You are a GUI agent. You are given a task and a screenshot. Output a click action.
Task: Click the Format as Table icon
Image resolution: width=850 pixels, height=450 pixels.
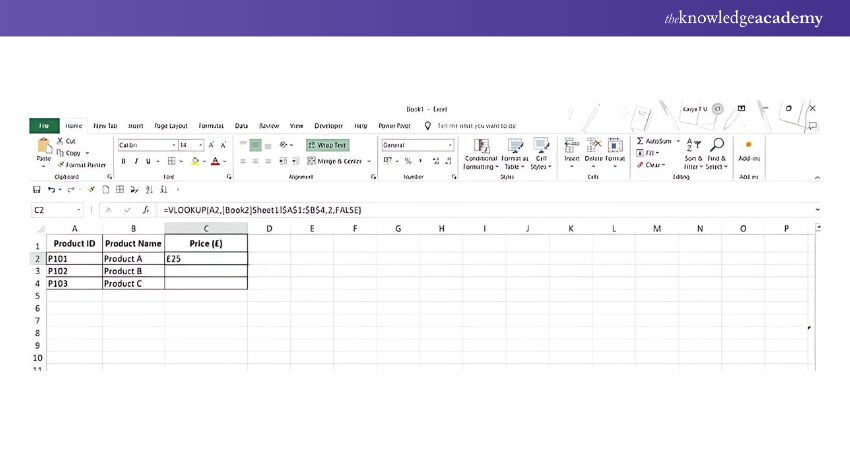(515, 149)
